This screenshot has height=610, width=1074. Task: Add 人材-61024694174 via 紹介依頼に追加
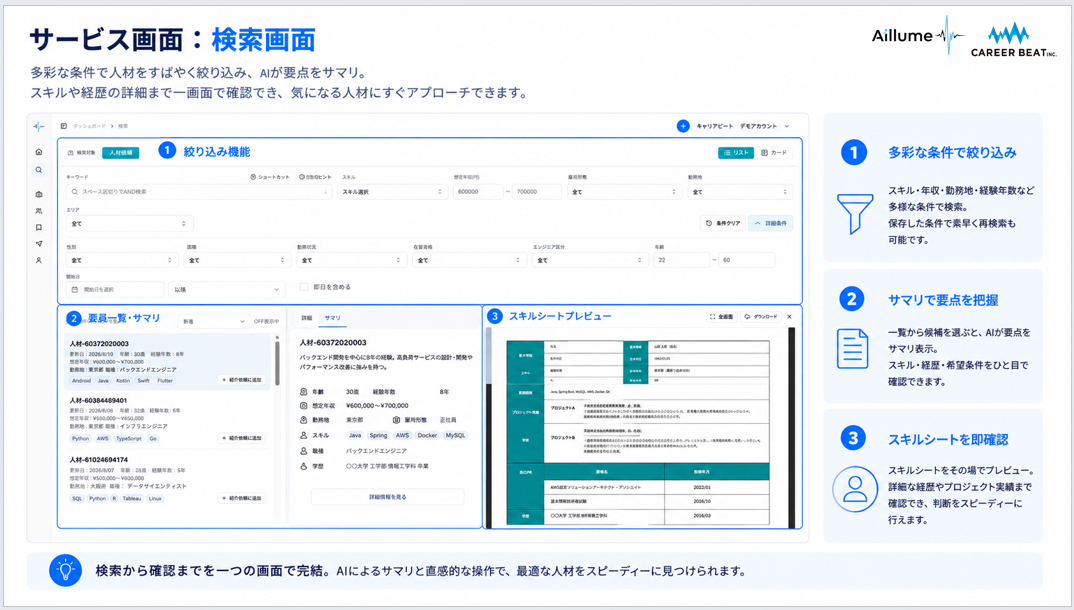[242, 498]
